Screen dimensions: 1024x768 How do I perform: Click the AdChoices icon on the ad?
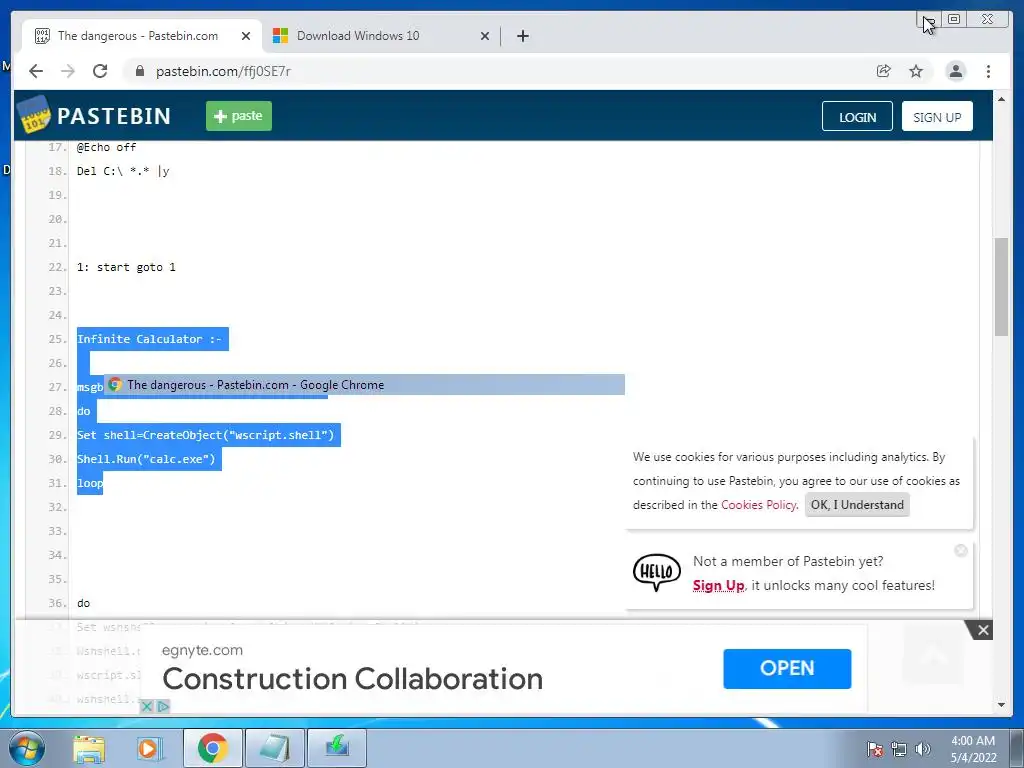point(163,706)
